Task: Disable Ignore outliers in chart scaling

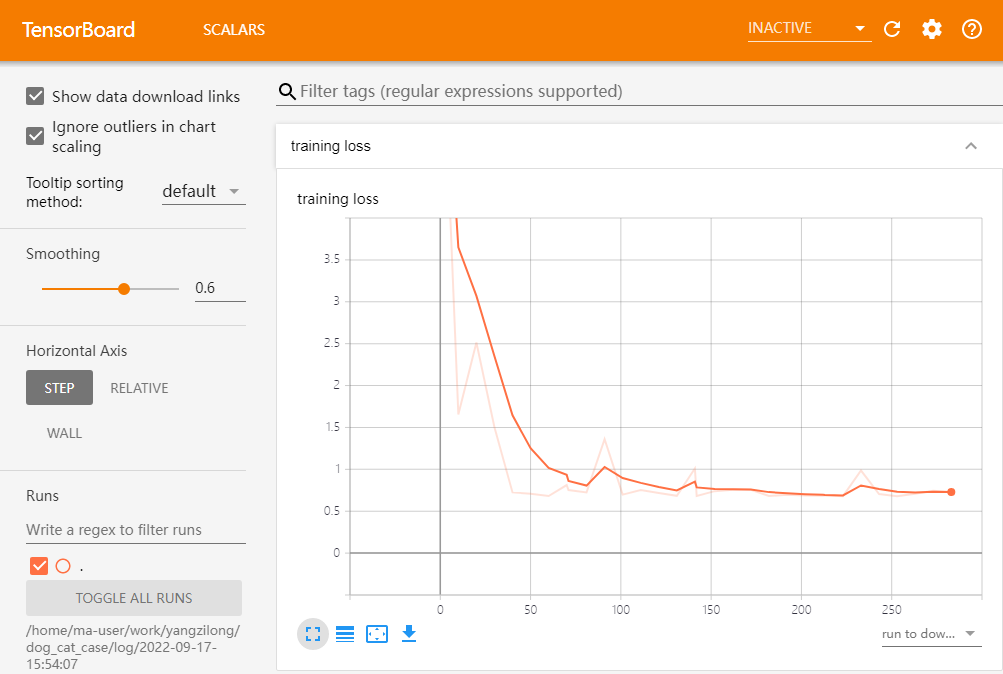Action: coord(36,136)
